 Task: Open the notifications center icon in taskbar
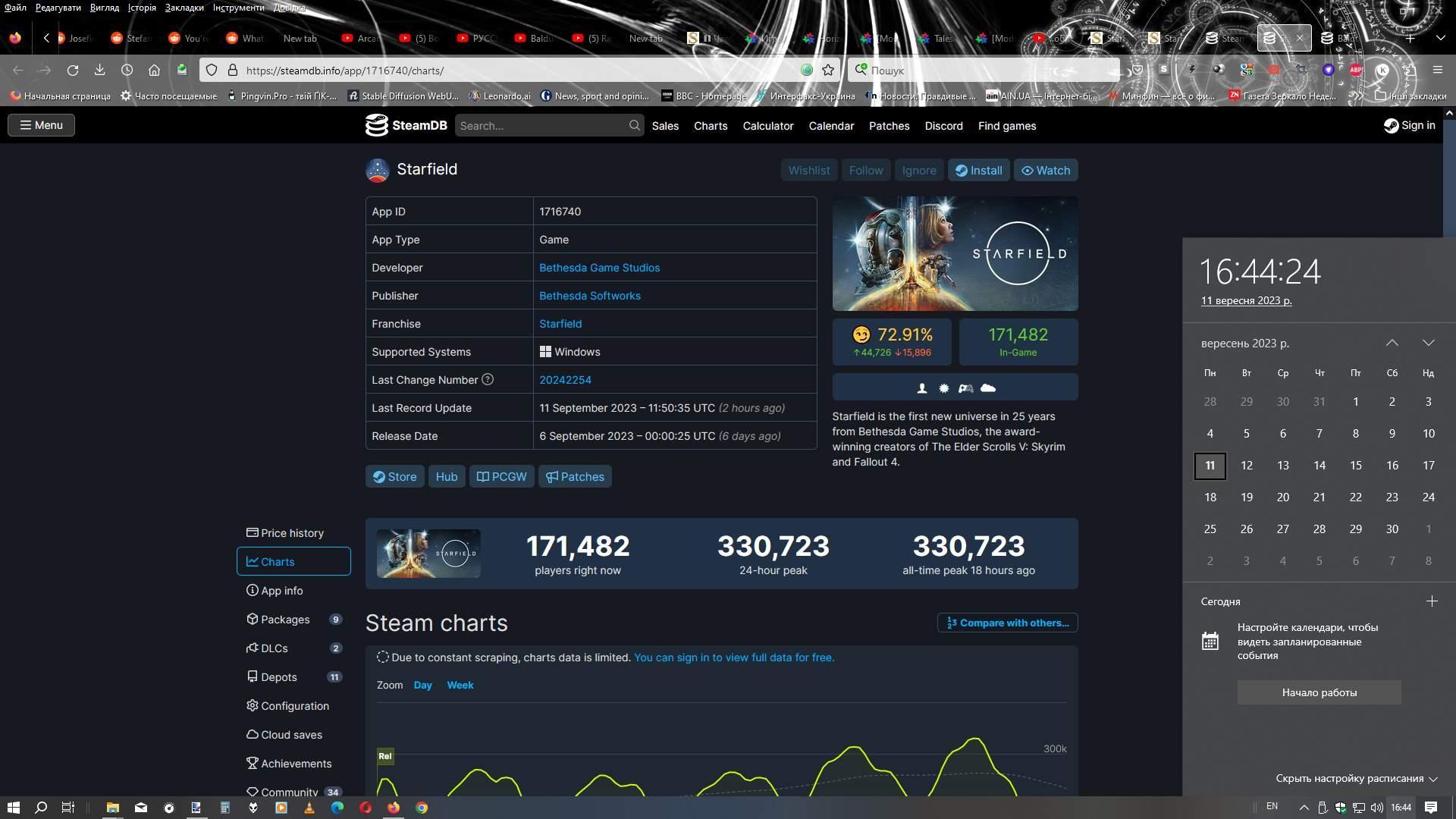click(x=1431, y=807)
